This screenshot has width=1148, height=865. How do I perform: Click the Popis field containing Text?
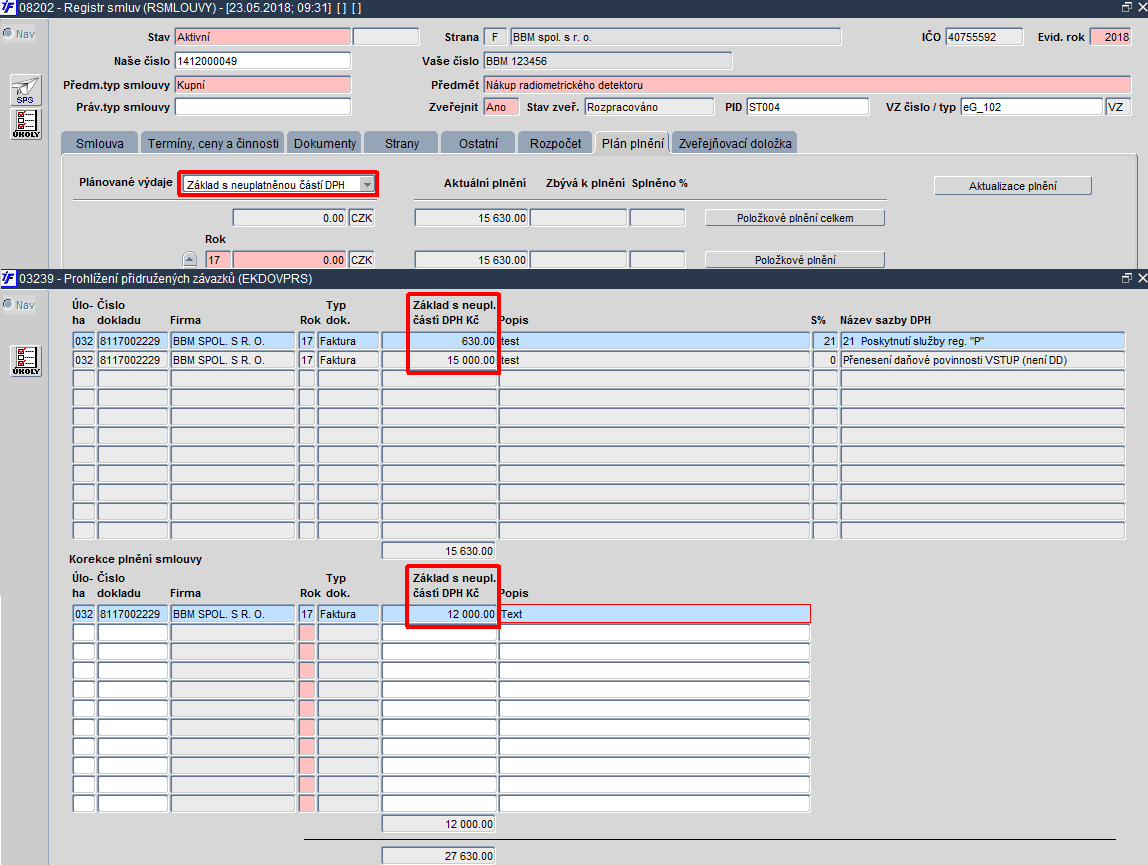655,614
